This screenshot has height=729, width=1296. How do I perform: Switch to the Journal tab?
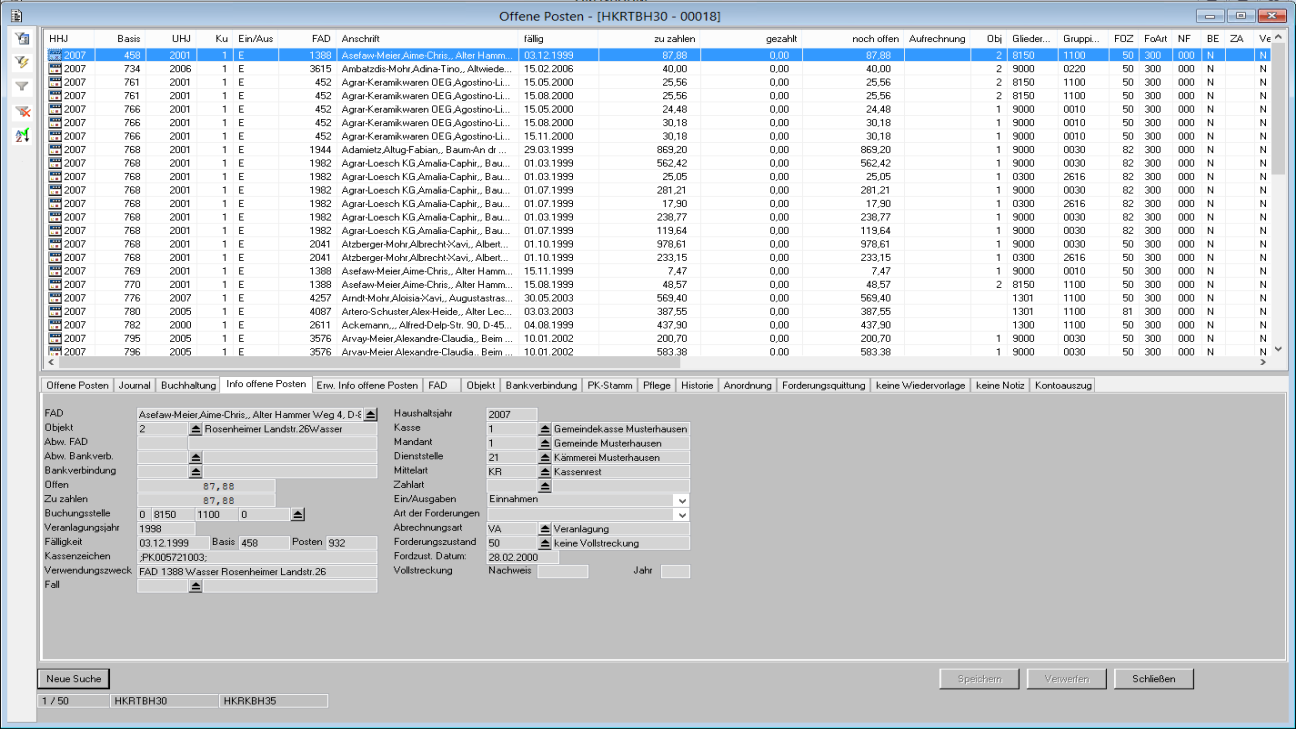[x=134, y=385]
